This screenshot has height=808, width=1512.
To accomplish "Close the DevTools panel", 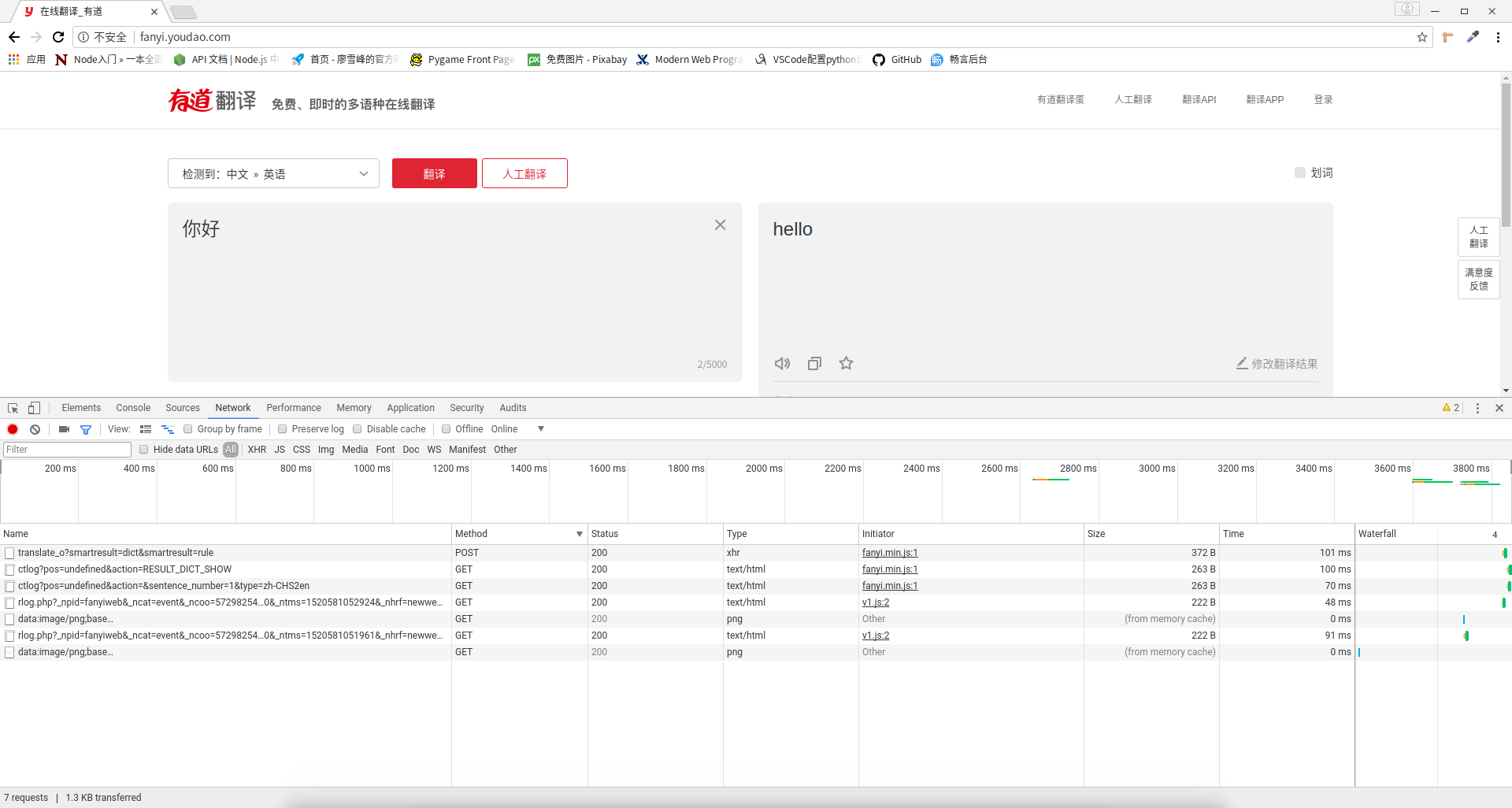I will 1499,408.
